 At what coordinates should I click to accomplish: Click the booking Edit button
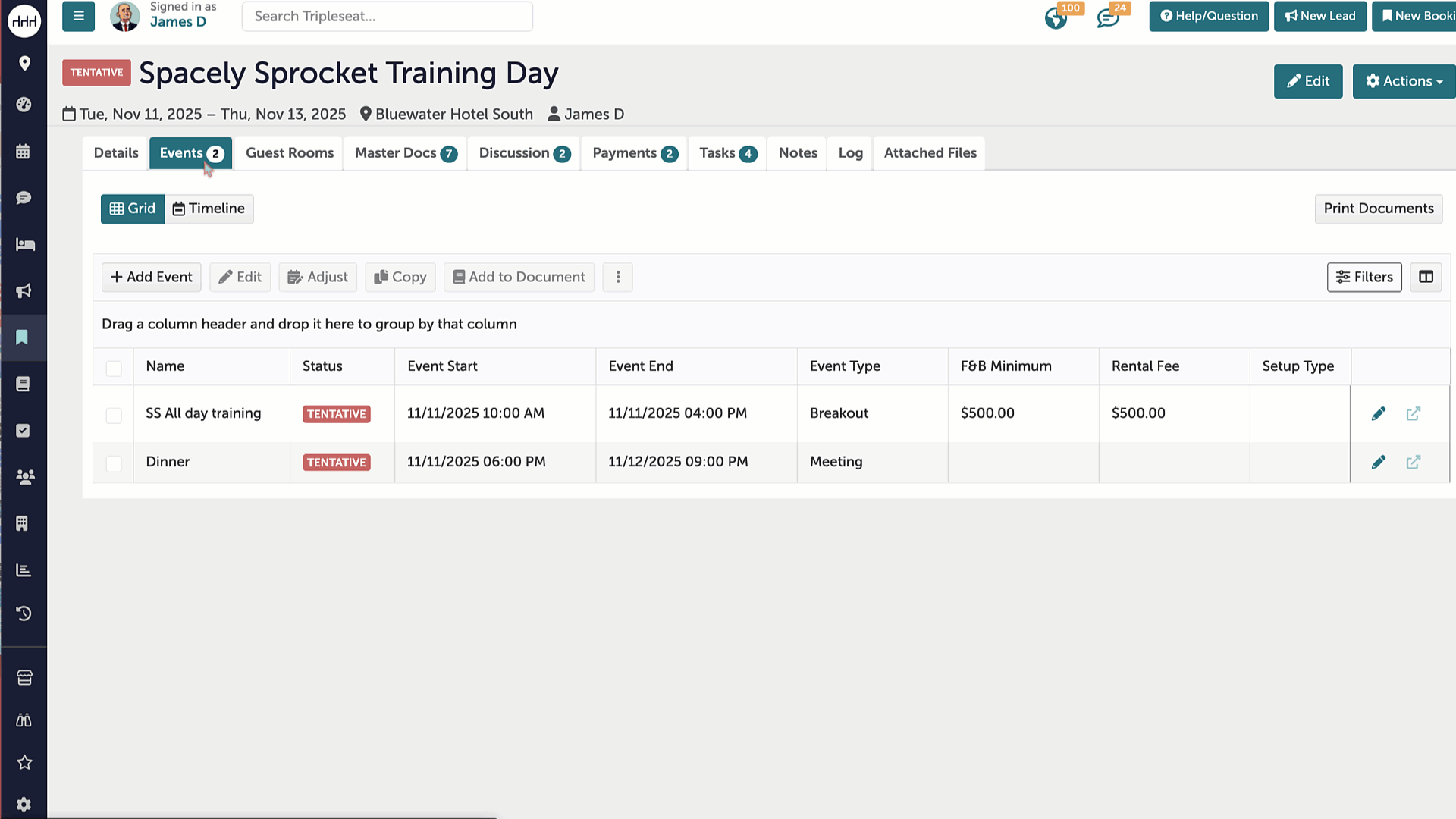coord(1308,81)
